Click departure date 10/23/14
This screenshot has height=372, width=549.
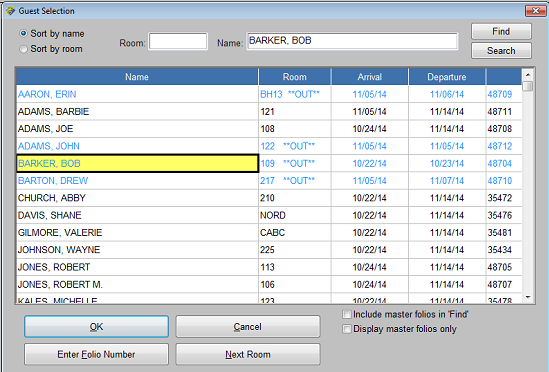click(x=447, y=163)
